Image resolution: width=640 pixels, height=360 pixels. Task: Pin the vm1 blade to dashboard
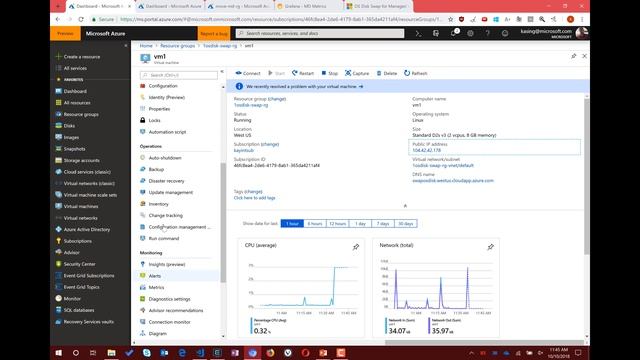[573, 56]
